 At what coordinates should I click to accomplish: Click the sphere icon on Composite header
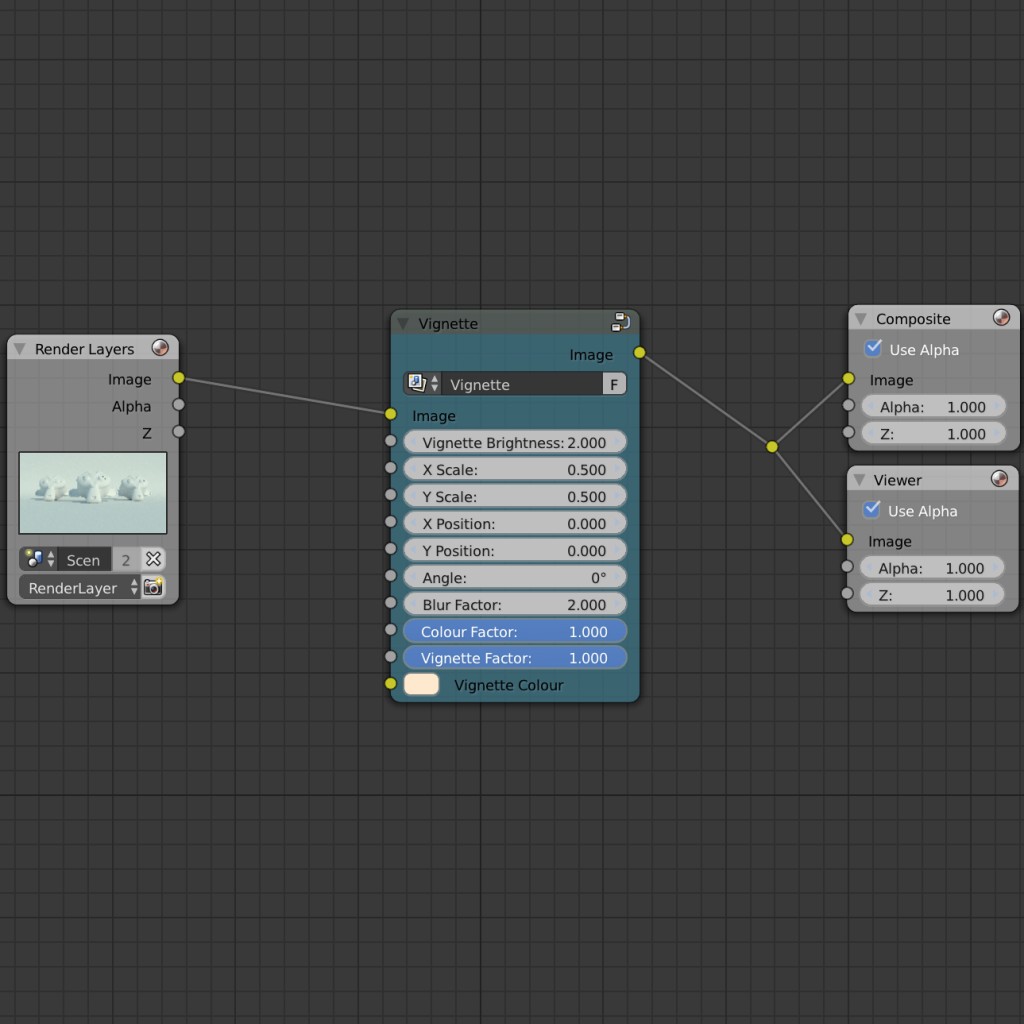[1001, 317]
